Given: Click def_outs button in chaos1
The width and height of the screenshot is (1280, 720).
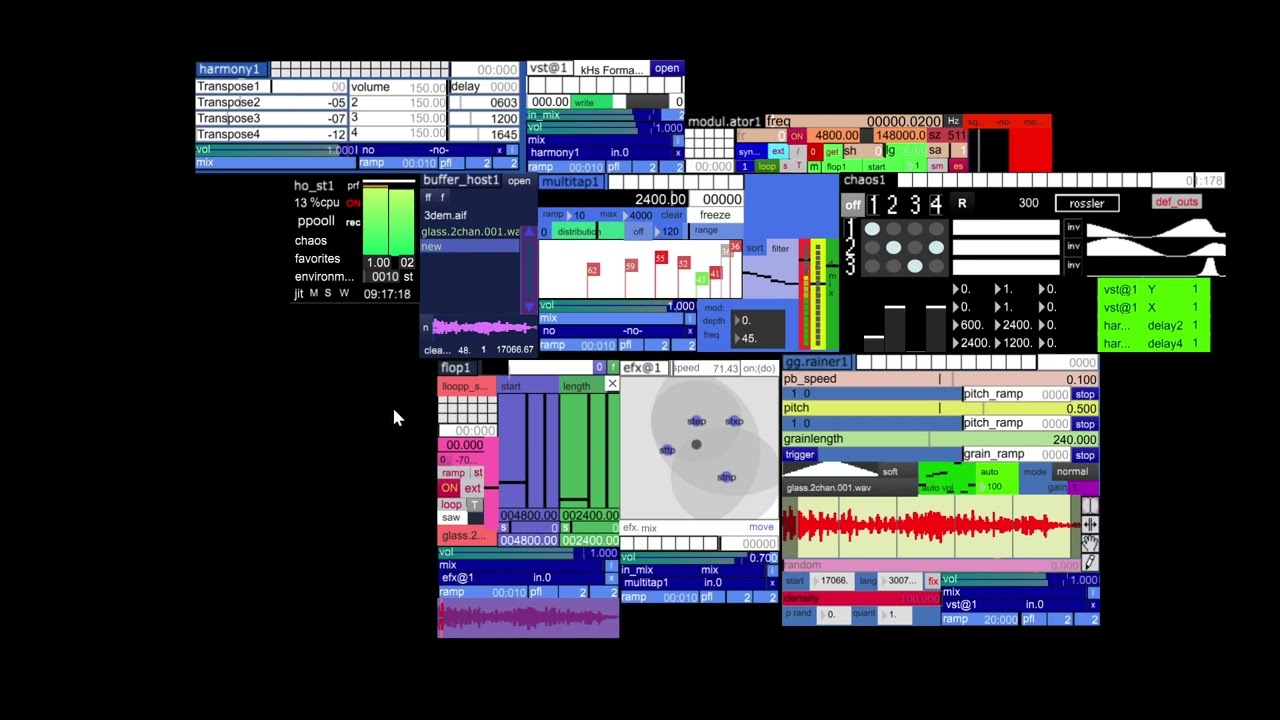Looking at the screenshot, I should pyautogui.click(x=1176, y=202).
